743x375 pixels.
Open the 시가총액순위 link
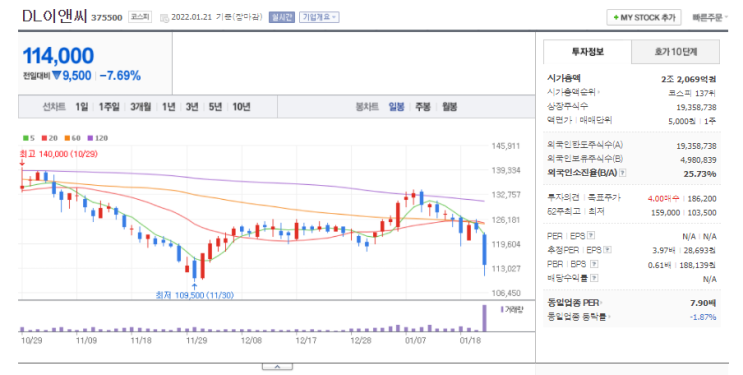click(x=573, y=92)
